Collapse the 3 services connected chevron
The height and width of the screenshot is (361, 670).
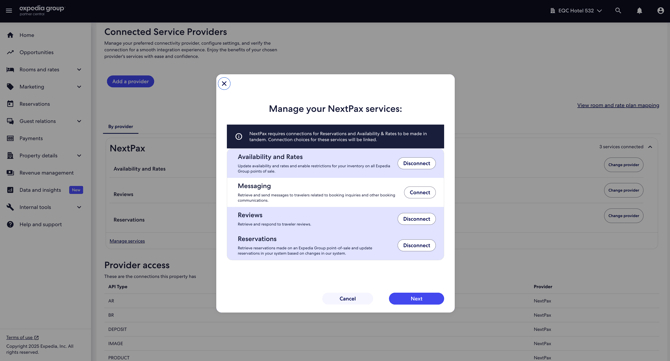(650, 147)
